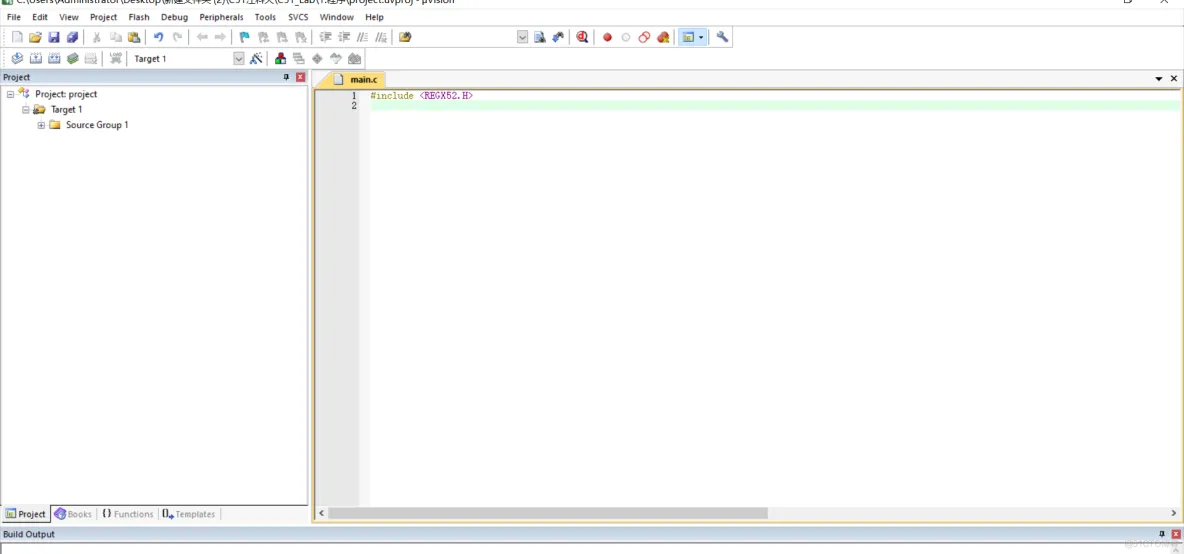The width and height of the screenshot is (1184, 554).
Task: Open Configuration wrench icon
Action: [x=722, y=37]
